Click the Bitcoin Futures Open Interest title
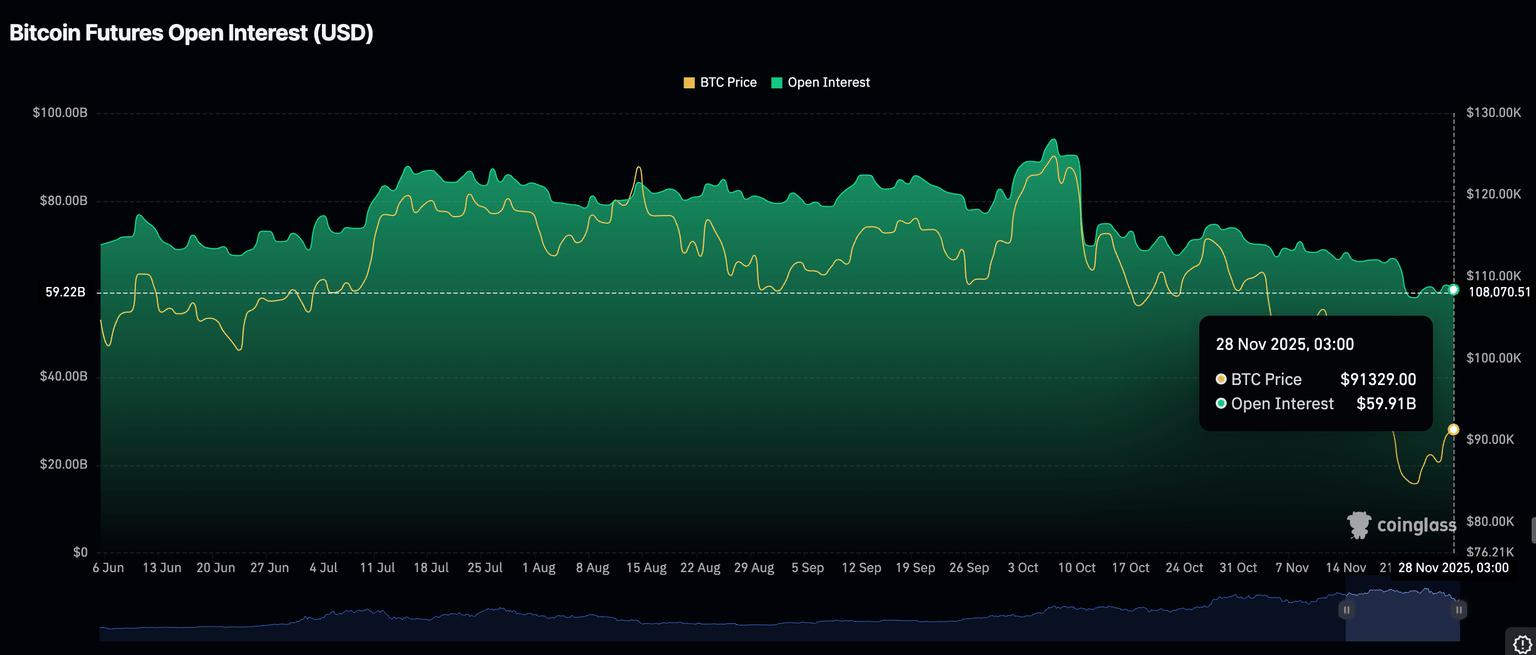Image resolution: width=1536 pixels, height=655 pixels. [191, 33]
